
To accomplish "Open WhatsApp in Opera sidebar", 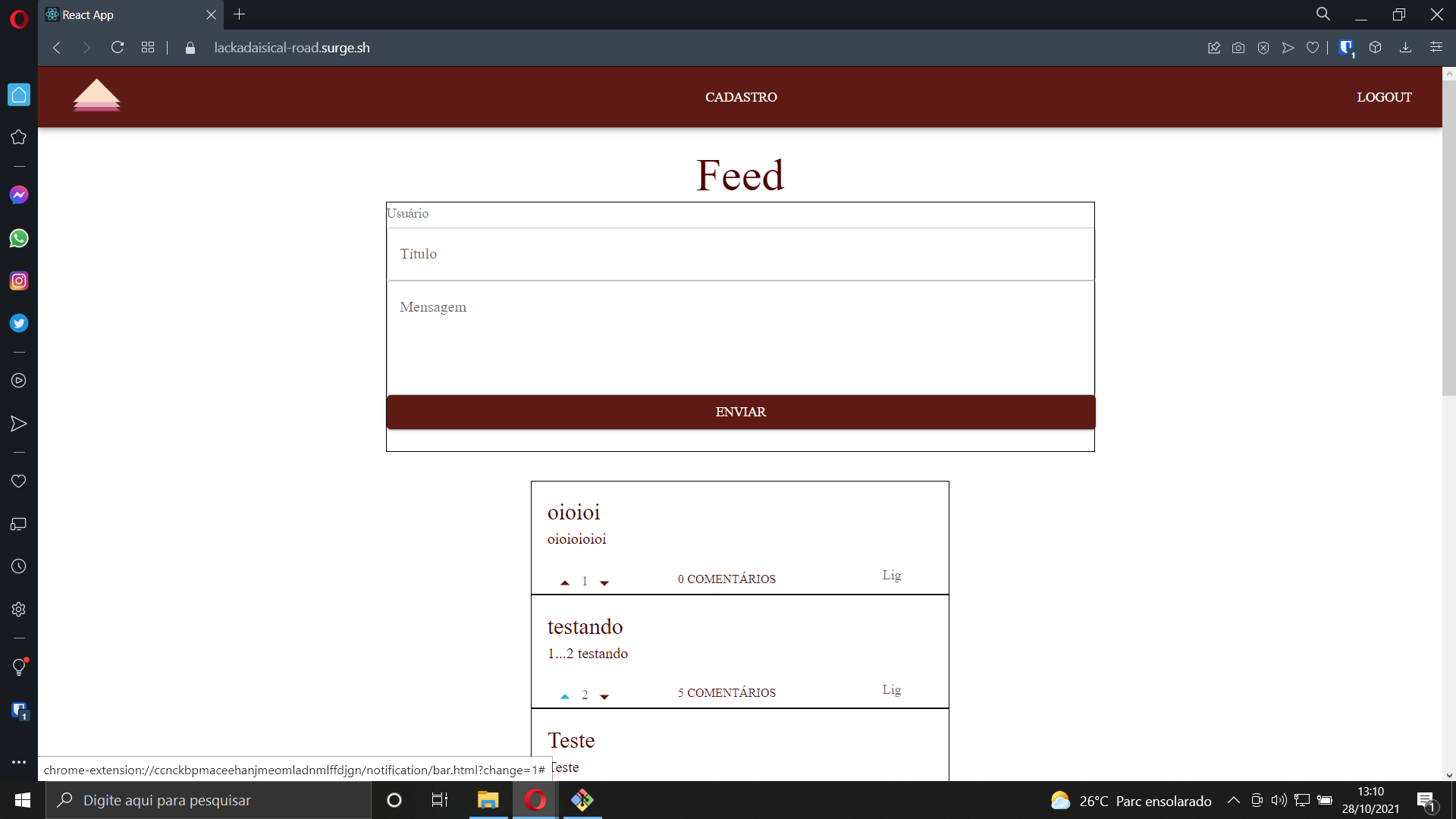I will (19, 238).
